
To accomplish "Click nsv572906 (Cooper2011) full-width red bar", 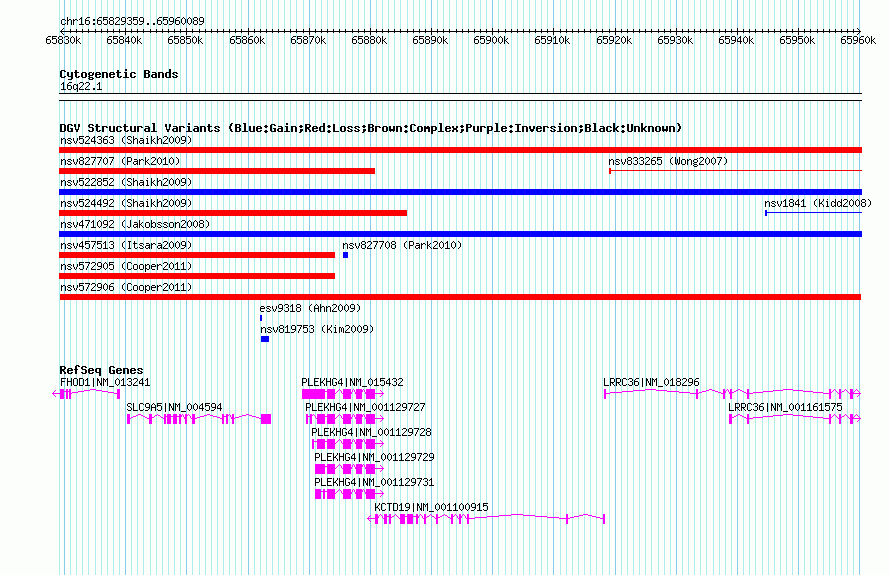I will 460,297.
